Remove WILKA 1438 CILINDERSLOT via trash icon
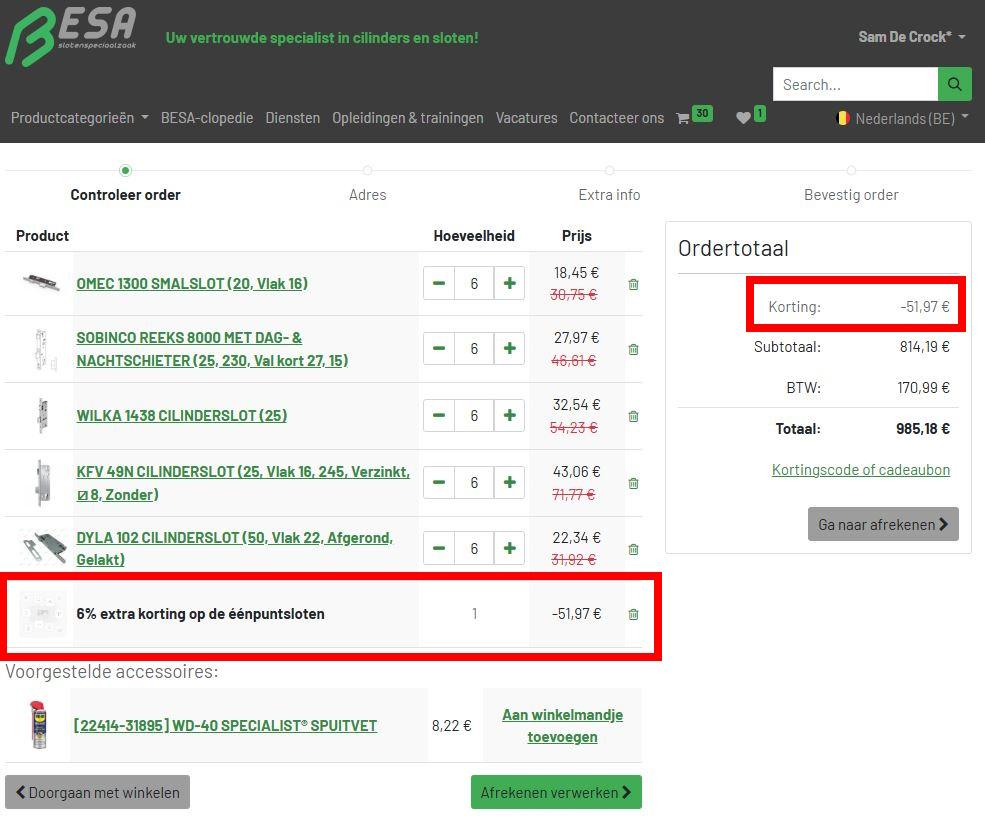Viewport: 985px width, 830px height. (x=633, y=416)
